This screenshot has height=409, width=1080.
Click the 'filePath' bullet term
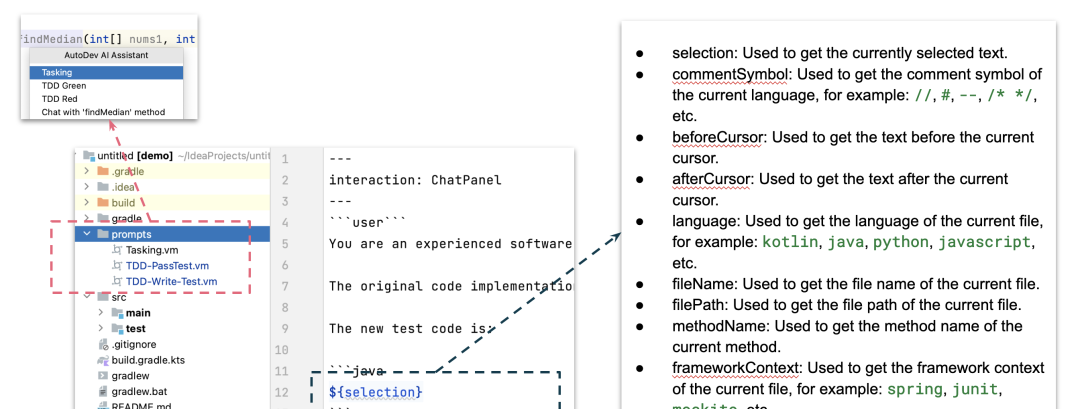click(698, 305)
